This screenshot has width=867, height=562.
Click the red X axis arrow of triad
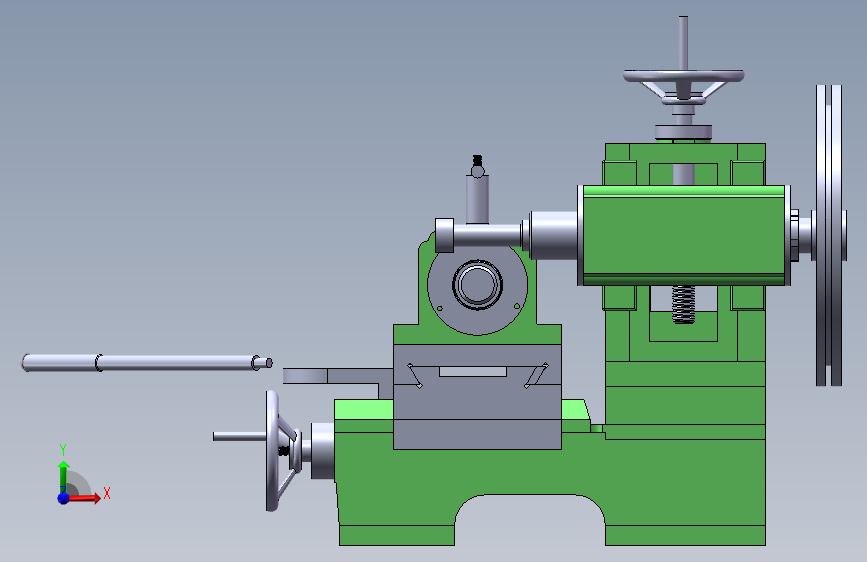[x=85, y=497]
